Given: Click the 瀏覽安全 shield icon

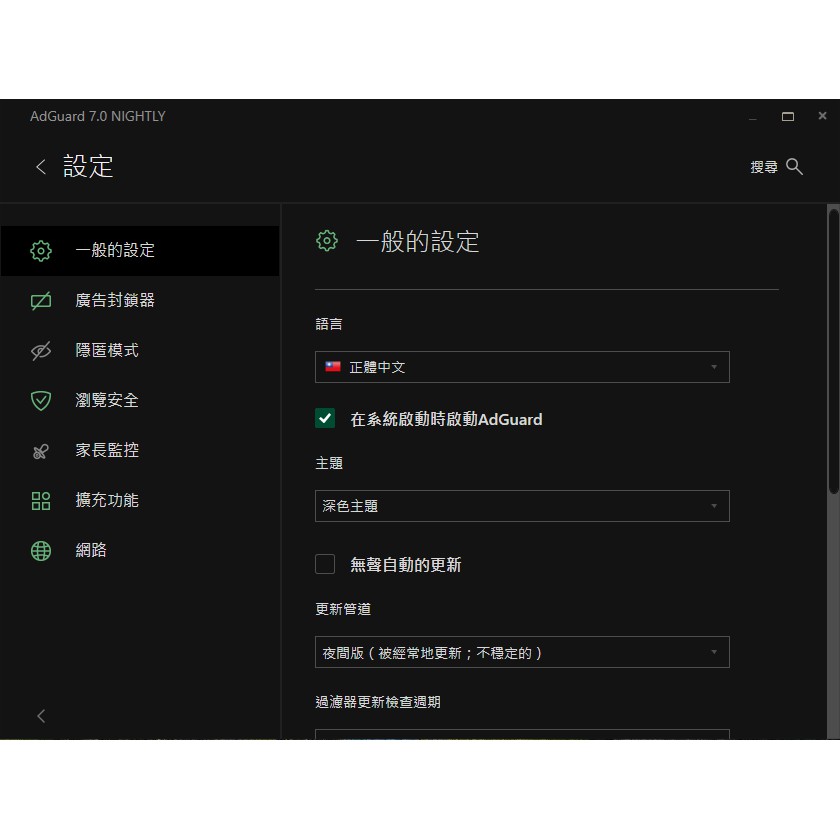Looking at the screenshot, I should (x=41, y=400).
